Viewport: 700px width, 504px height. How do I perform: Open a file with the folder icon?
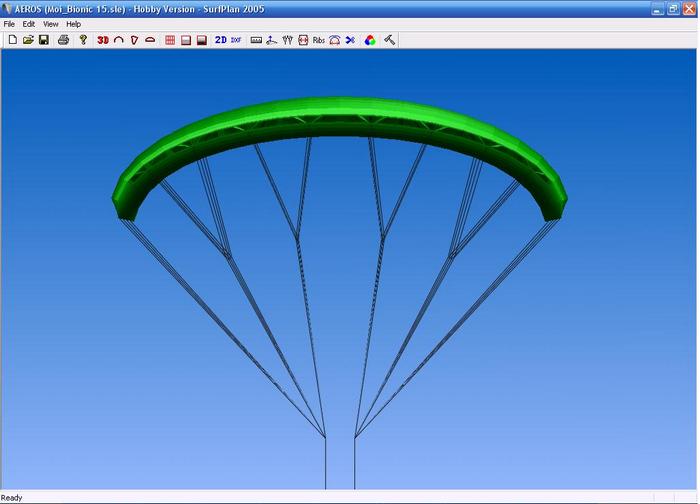tap(28, 40)
